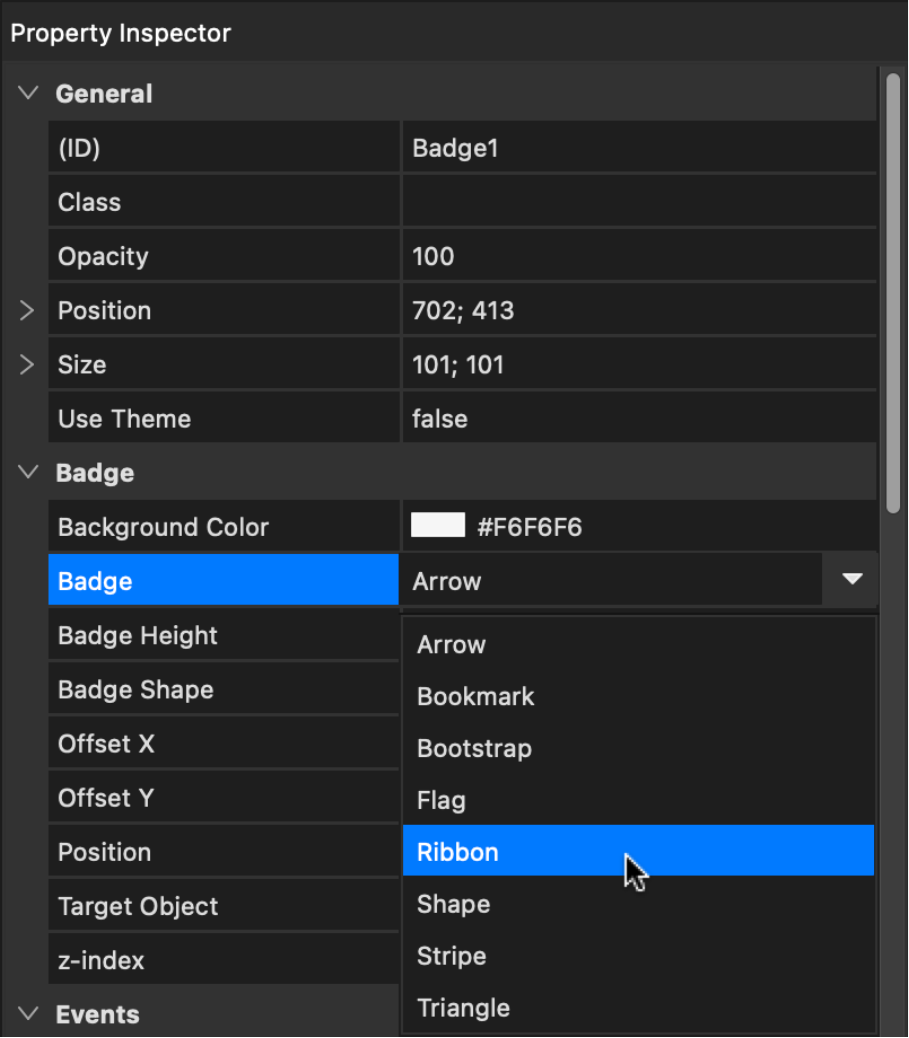Click the empty Class value field
Image resolution: width=909 pixels, height=1038 pixels.
[638, 203]
